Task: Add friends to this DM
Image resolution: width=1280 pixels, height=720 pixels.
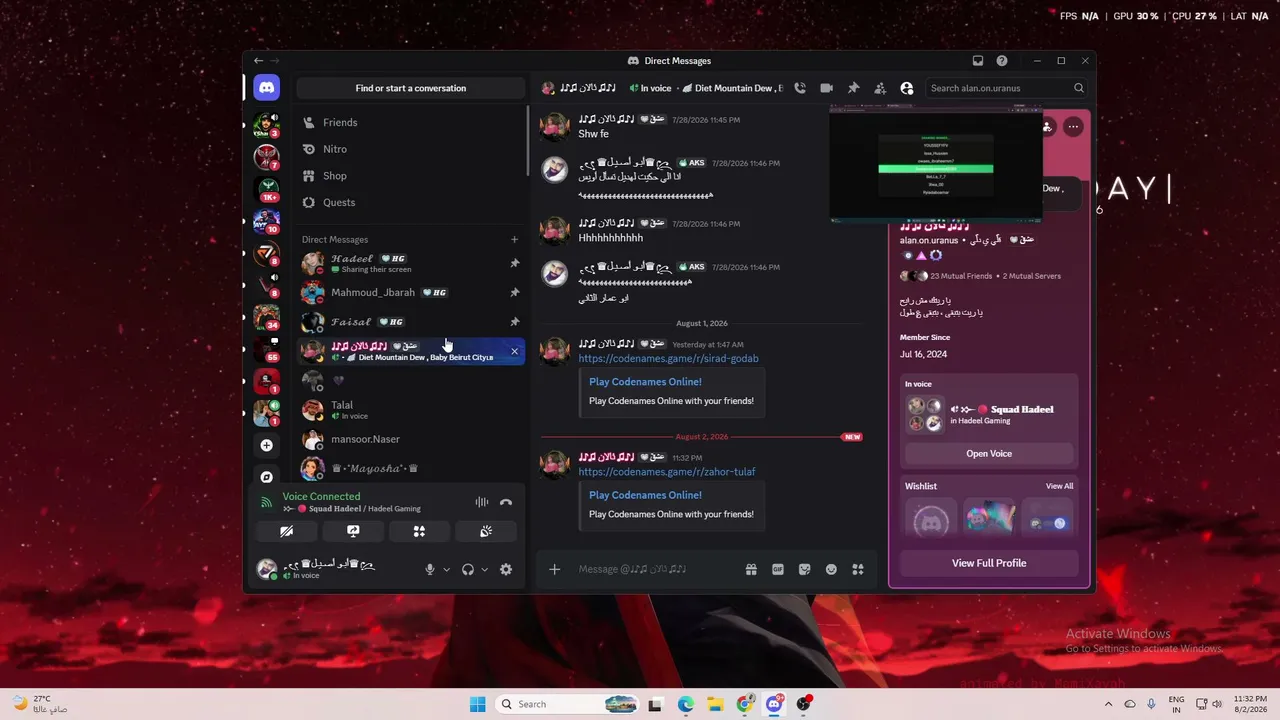Action: [x=880, y=88]
